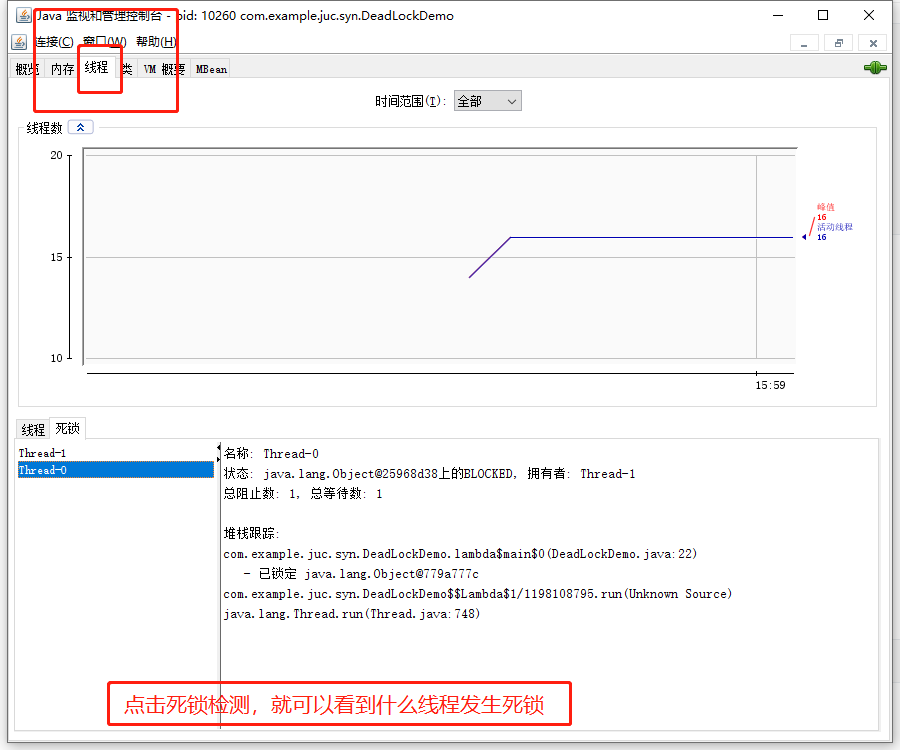Switch to the 概览 tab
The height and width of the screenshot is (750, 900).
coord(27,69)
